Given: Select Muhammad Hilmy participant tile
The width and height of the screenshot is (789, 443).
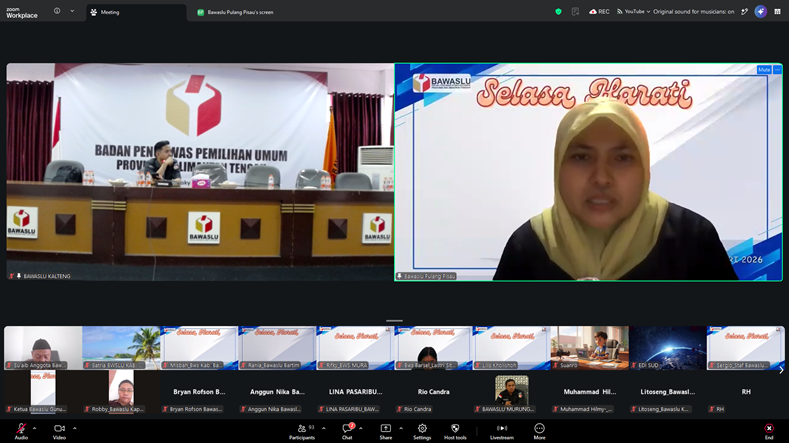Looking at the screenshot, I should click(589, 392).
